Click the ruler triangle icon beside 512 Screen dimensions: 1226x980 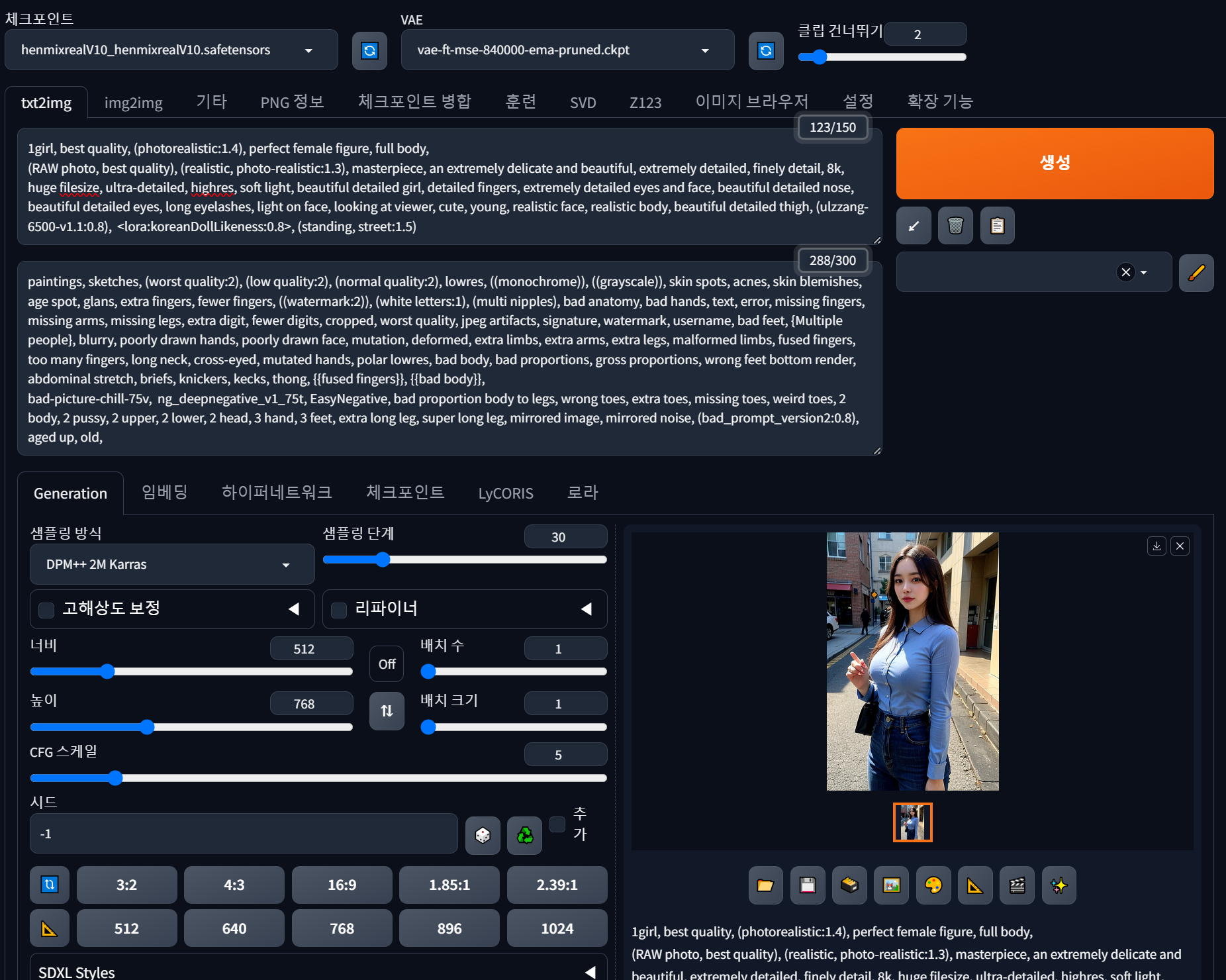50,928
